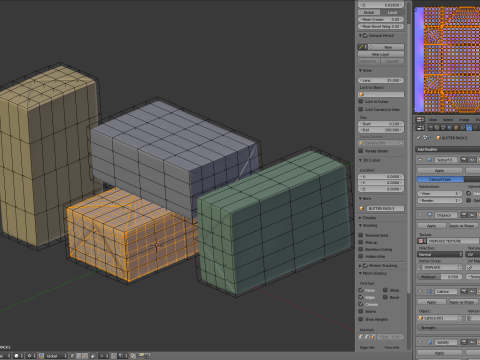Toggle the pin icon beside BUTTER PACK.3
480x360 pixels.
(419, 137)
